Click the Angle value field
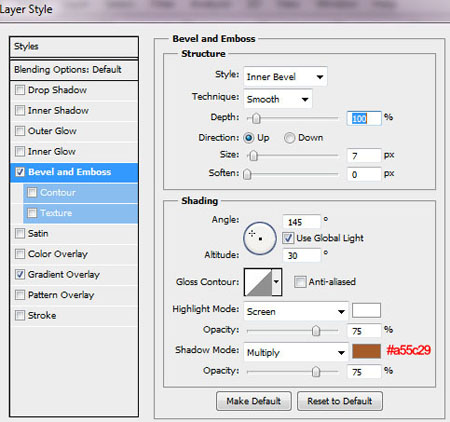 [x=301, y=222]
